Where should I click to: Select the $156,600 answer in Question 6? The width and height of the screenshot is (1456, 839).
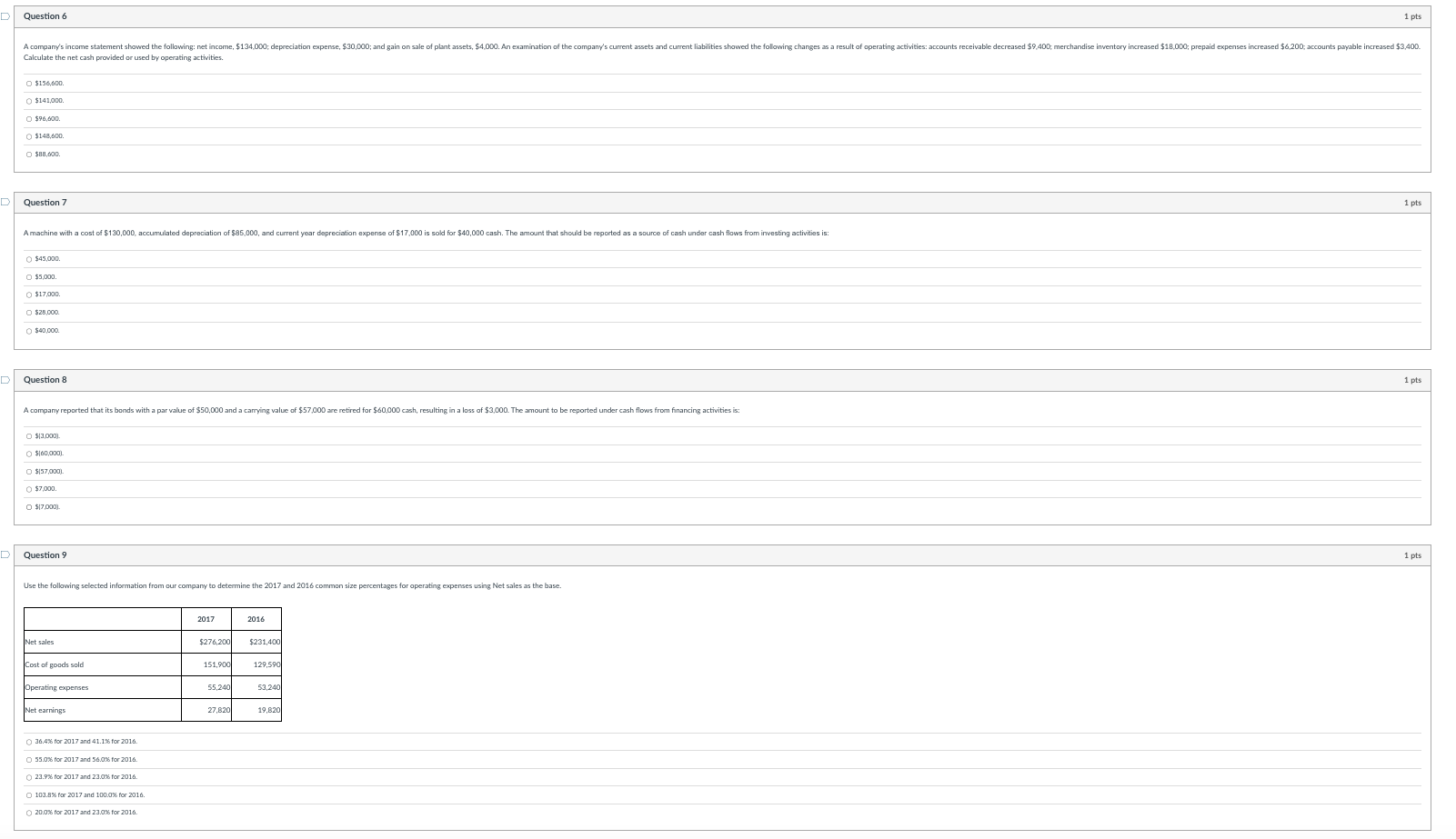coord(29,83)
